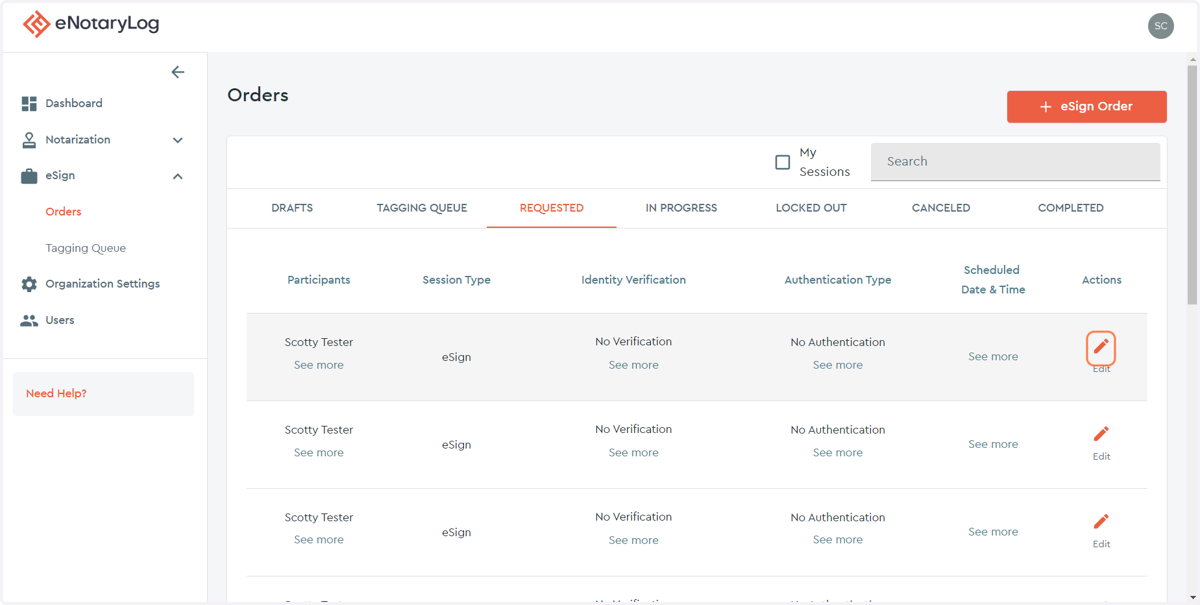Screen dimensions: 1200x605
Task: Switch to the Drafts tab
Action: tap(292, 208)
